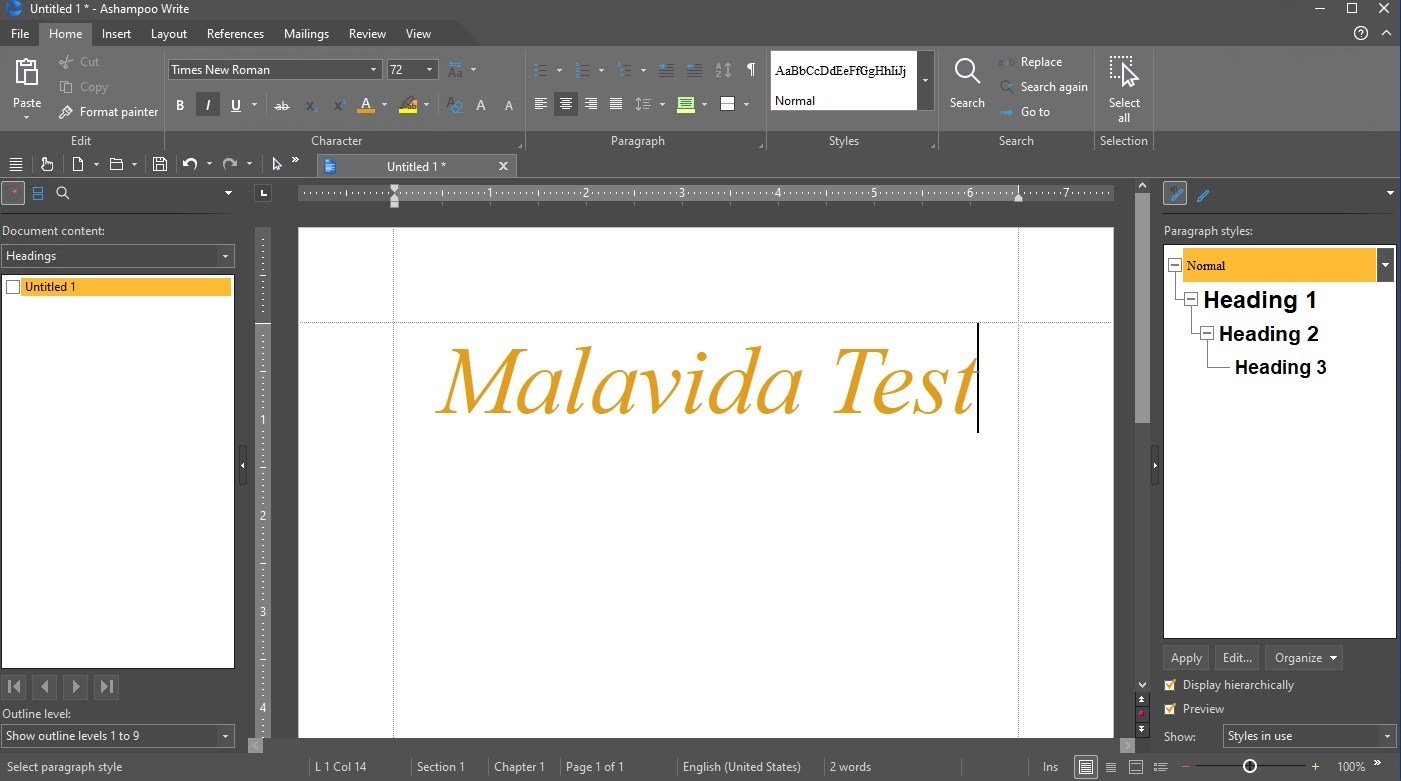Image resolution: width=1401 pixels, height=781 pixels.
Task: Open the Times New Roman font dropdown
Action: tap(374, 70)
